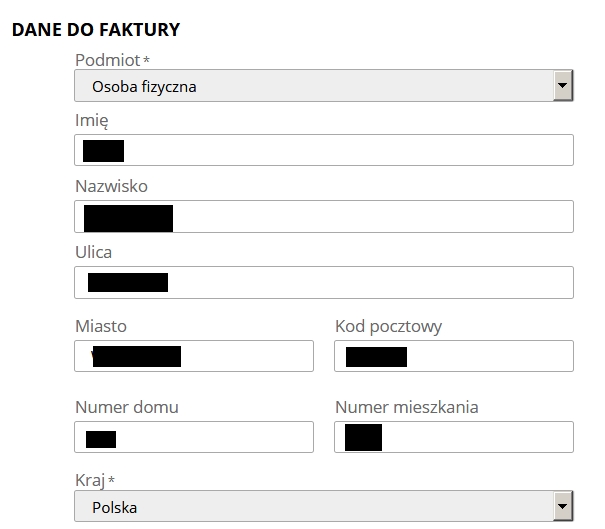
Task: Click the 'DANE DO FAKTURY' heading
Action: click(x=96, y=30)
